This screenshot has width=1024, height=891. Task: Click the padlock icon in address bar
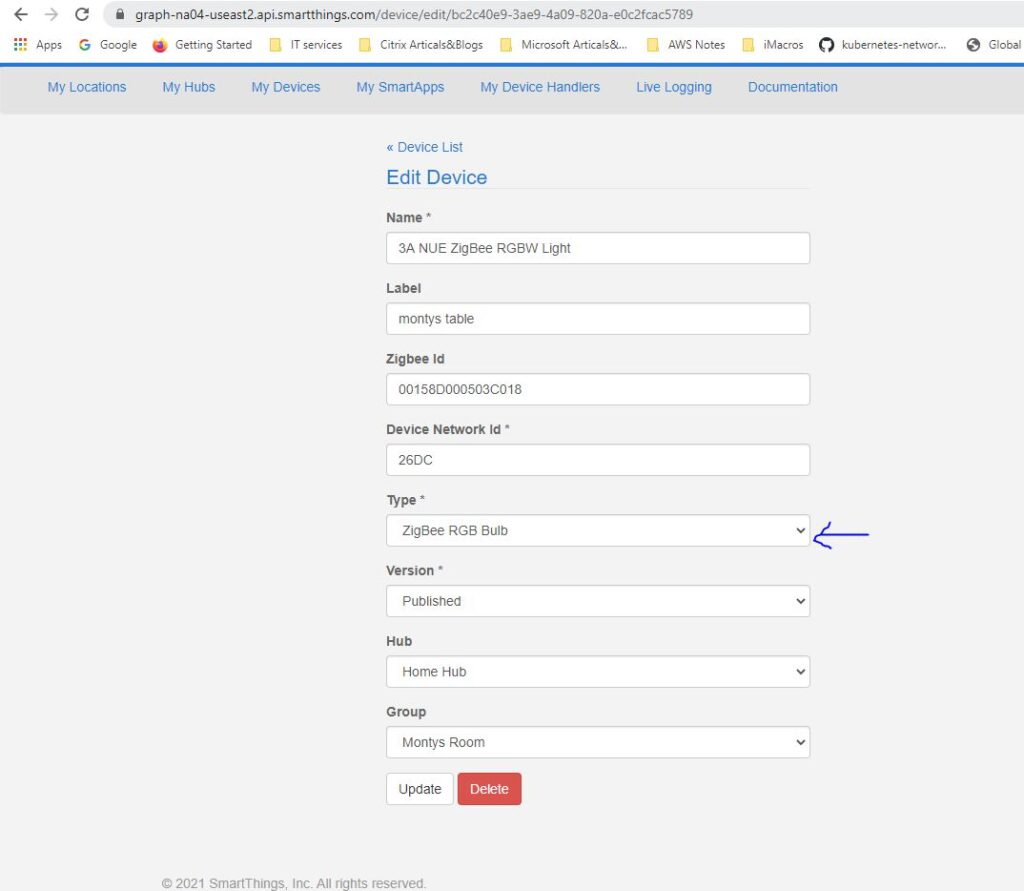pos(120,14)
